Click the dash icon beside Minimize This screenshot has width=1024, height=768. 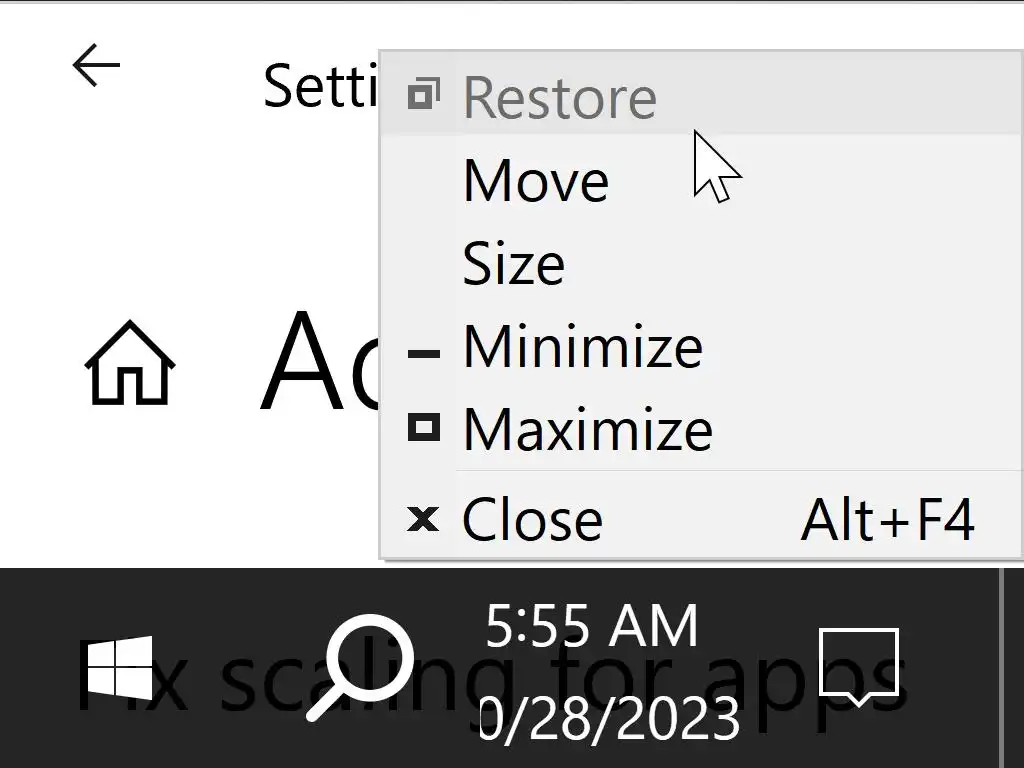424,352
